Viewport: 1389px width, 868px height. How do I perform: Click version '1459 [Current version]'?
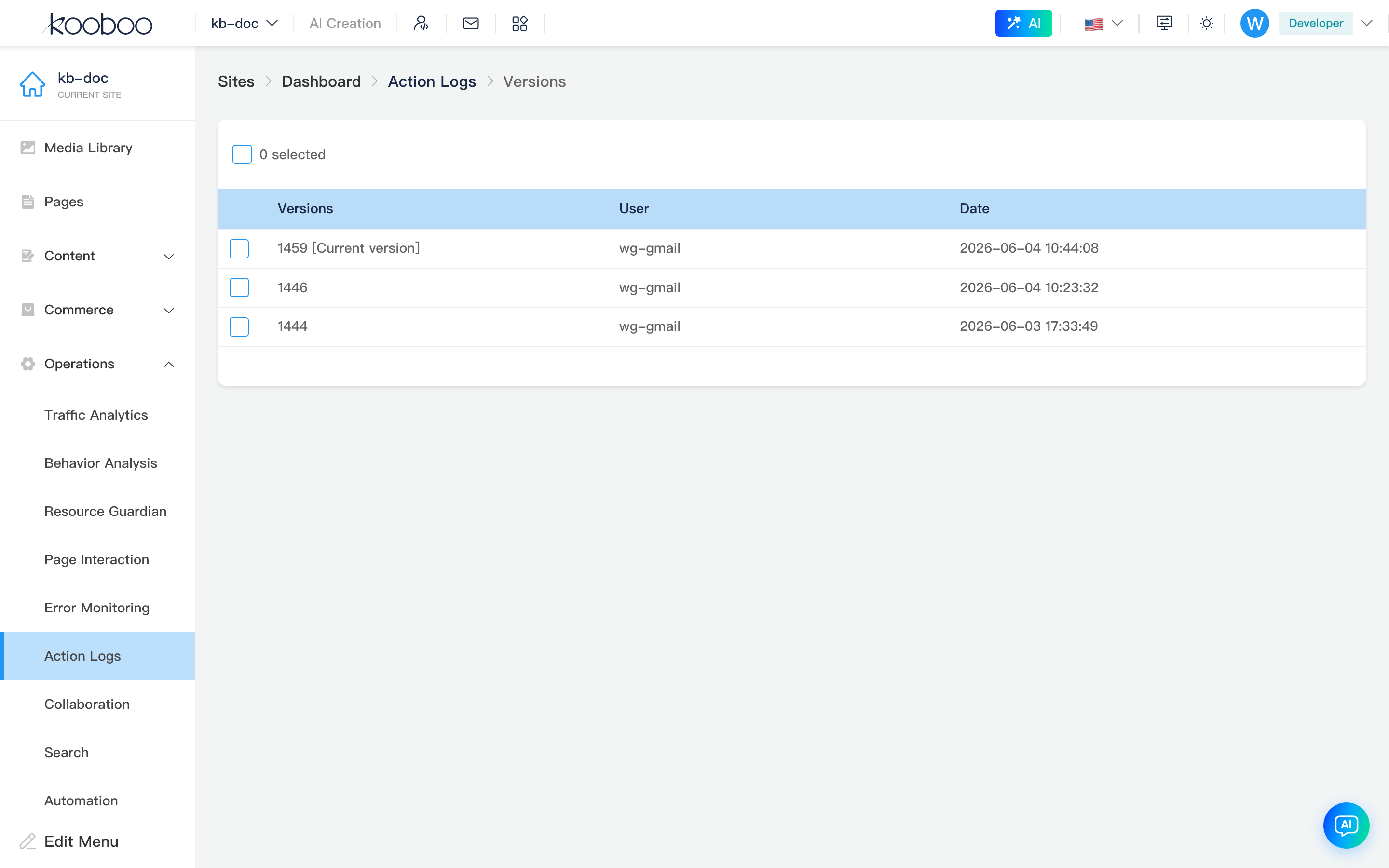pos(348,248)
